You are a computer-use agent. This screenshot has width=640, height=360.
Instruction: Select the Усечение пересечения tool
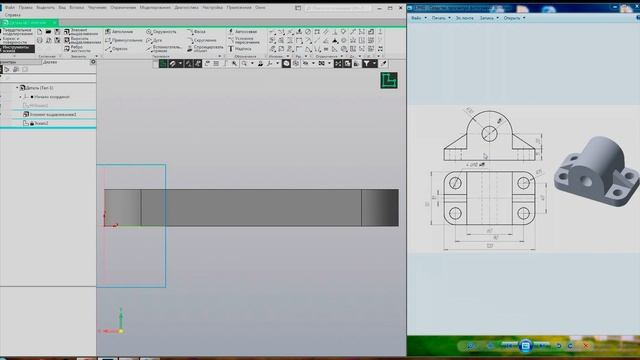tap(244, 40)
